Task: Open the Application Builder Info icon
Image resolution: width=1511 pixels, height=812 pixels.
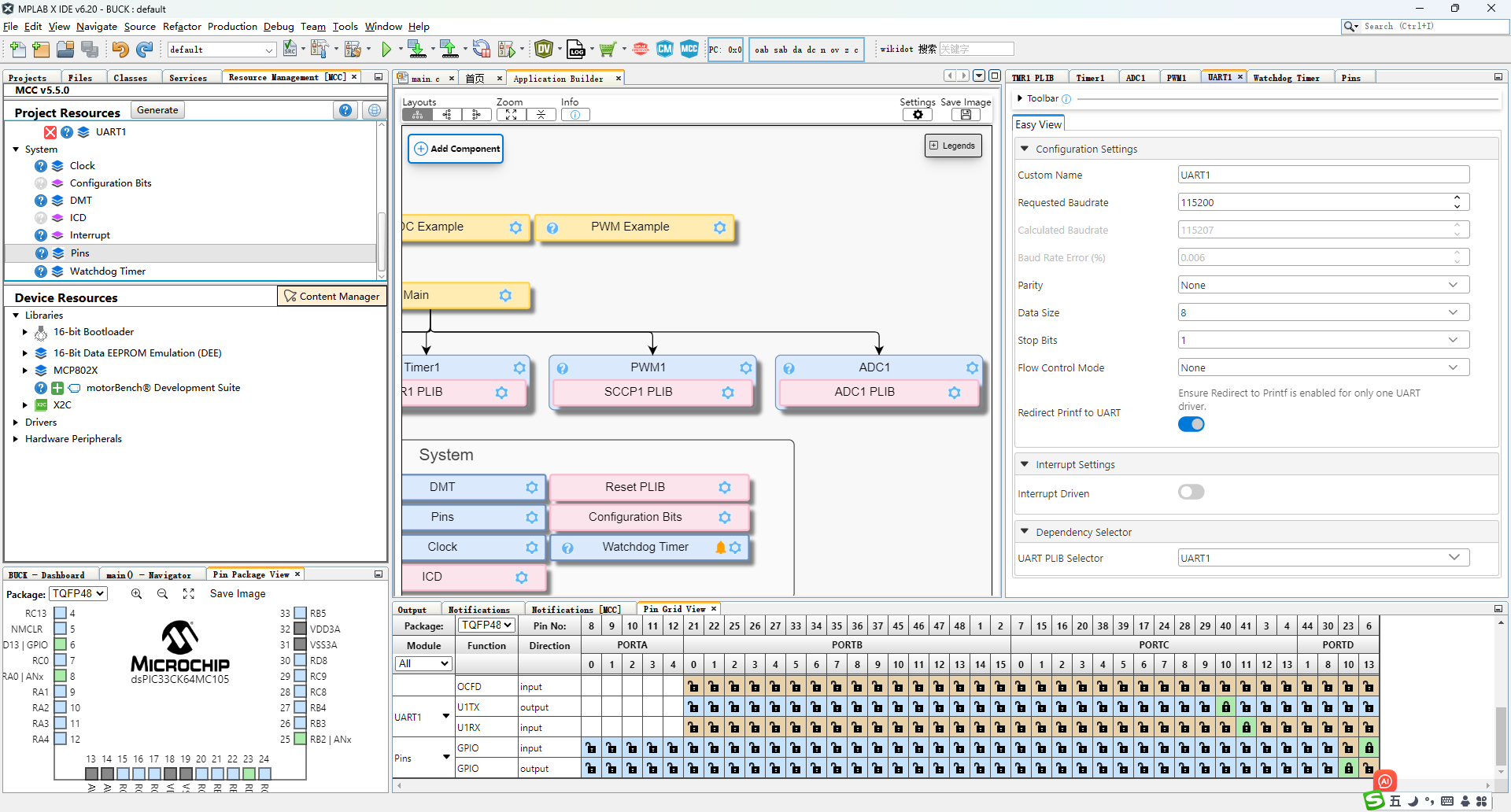Action: click(x=575, y=115)
